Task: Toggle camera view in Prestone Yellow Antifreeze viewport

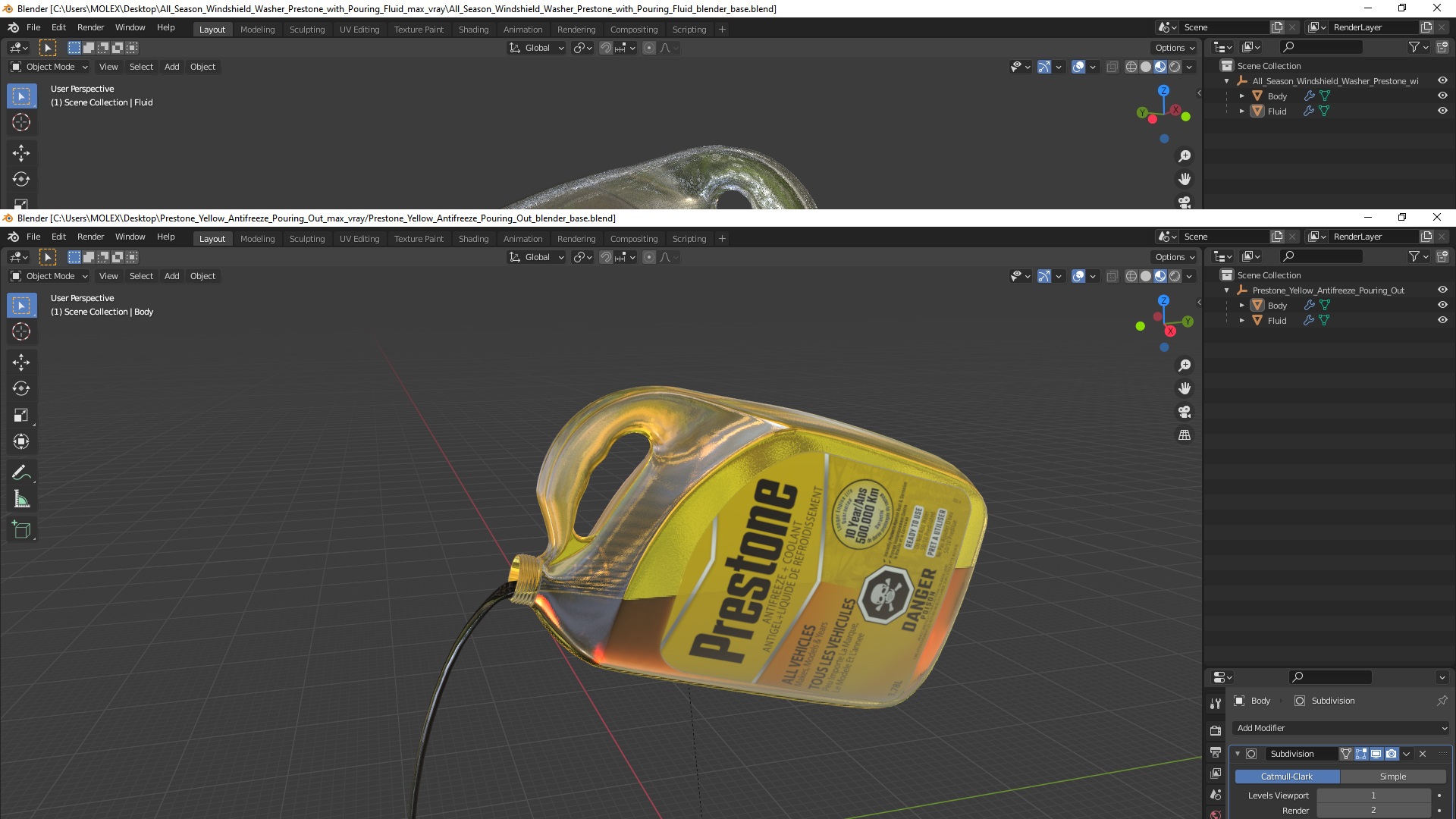Action: (x=1185, y=412)
